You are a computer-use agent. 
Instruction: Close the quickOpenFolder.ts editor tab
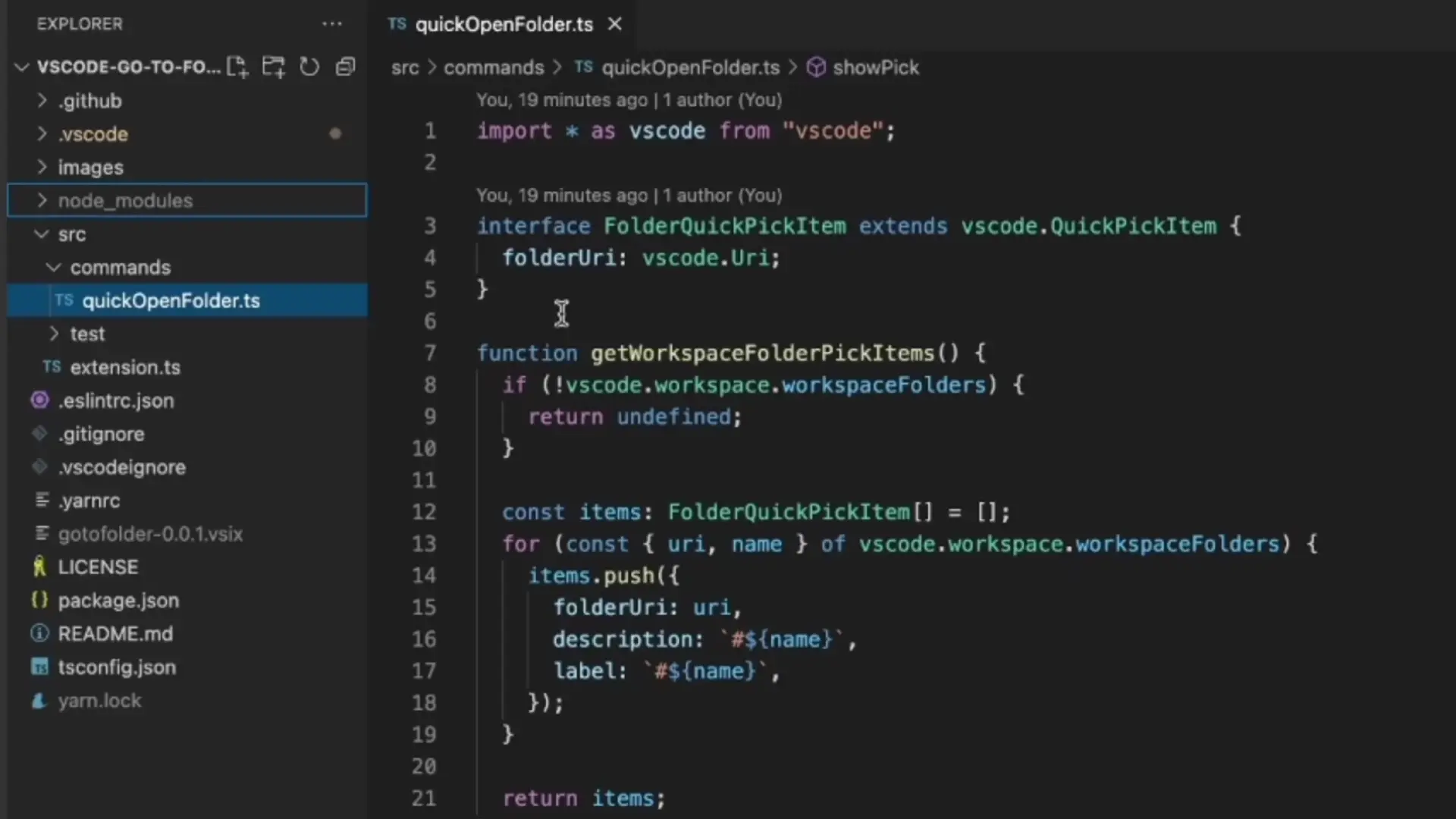tap(615, 24)
